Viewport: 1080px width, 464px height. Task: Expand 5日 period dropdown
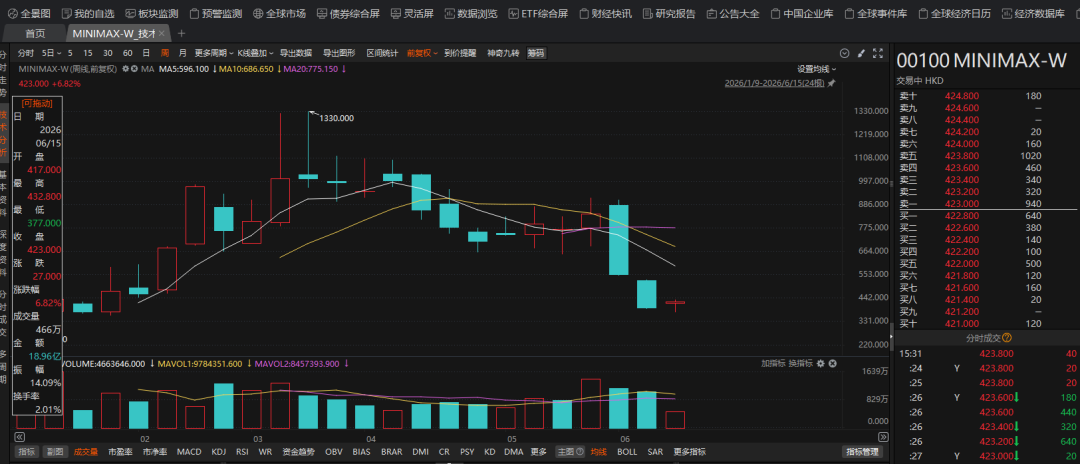pos(52,53)
